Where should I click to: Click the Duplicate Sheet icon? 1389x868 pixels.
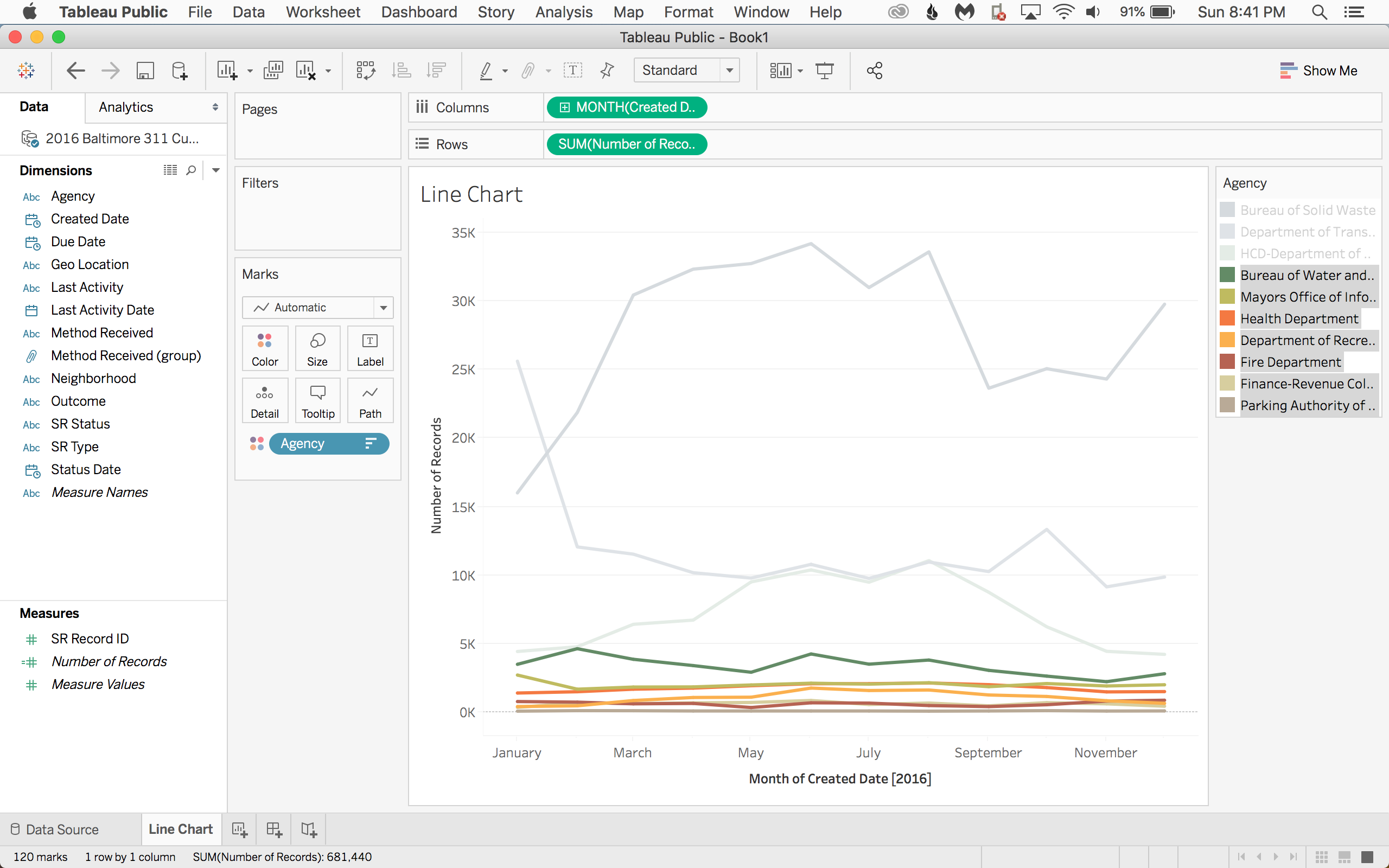coord(273,71)
